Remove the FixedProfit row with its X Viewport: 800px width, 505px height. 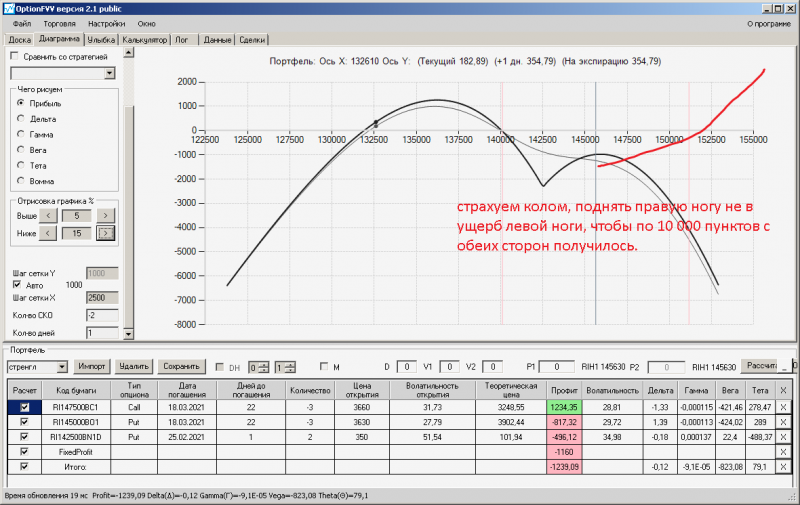[783, 451]
